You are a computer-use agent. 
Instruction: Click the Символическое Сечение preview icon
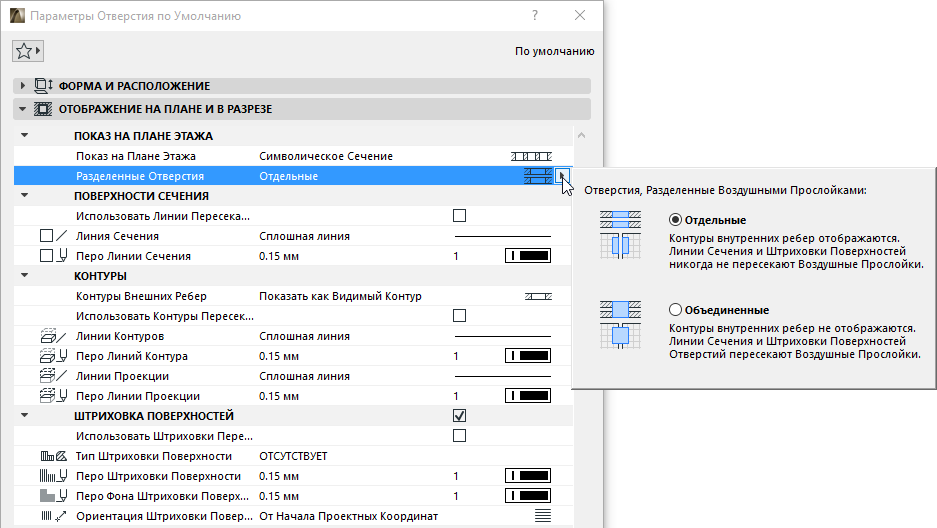pos(531,156)
